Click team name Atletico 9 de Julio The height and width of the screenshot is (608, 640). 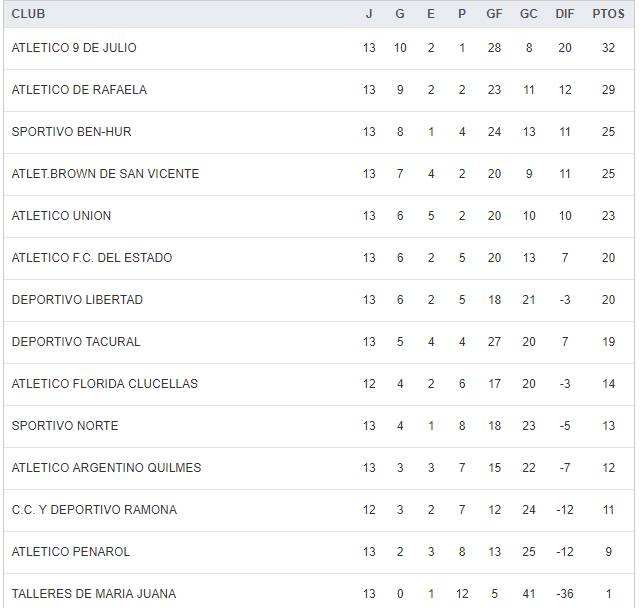point(74,48)
